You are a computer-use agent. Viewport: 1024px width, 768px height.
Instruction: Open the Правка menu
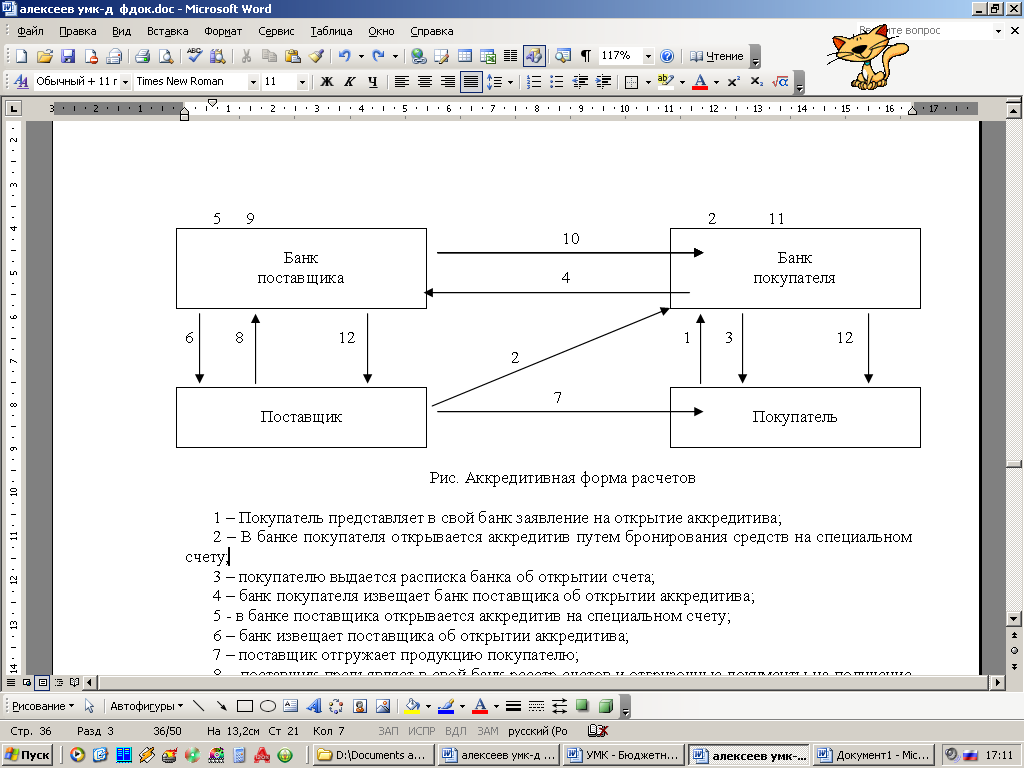tap(78, 31)
